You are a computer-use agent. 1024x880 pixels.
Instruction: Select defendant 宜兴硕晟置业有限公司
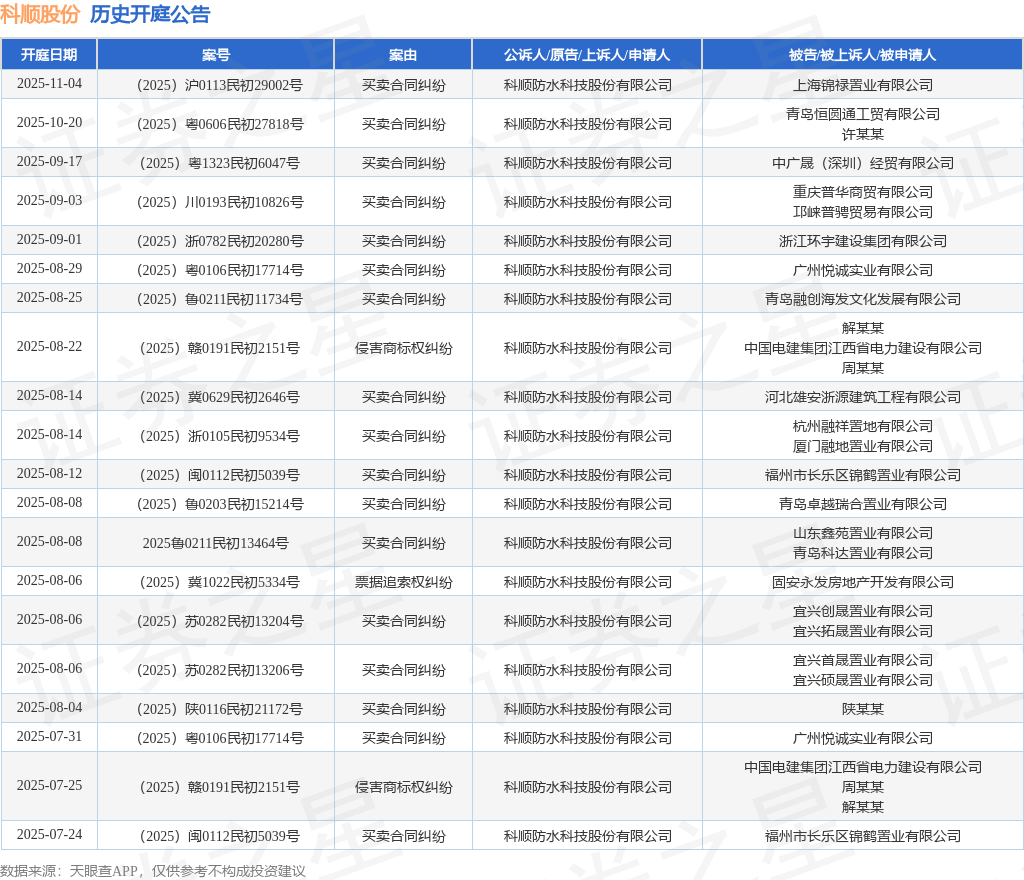(x=863, y=680)
